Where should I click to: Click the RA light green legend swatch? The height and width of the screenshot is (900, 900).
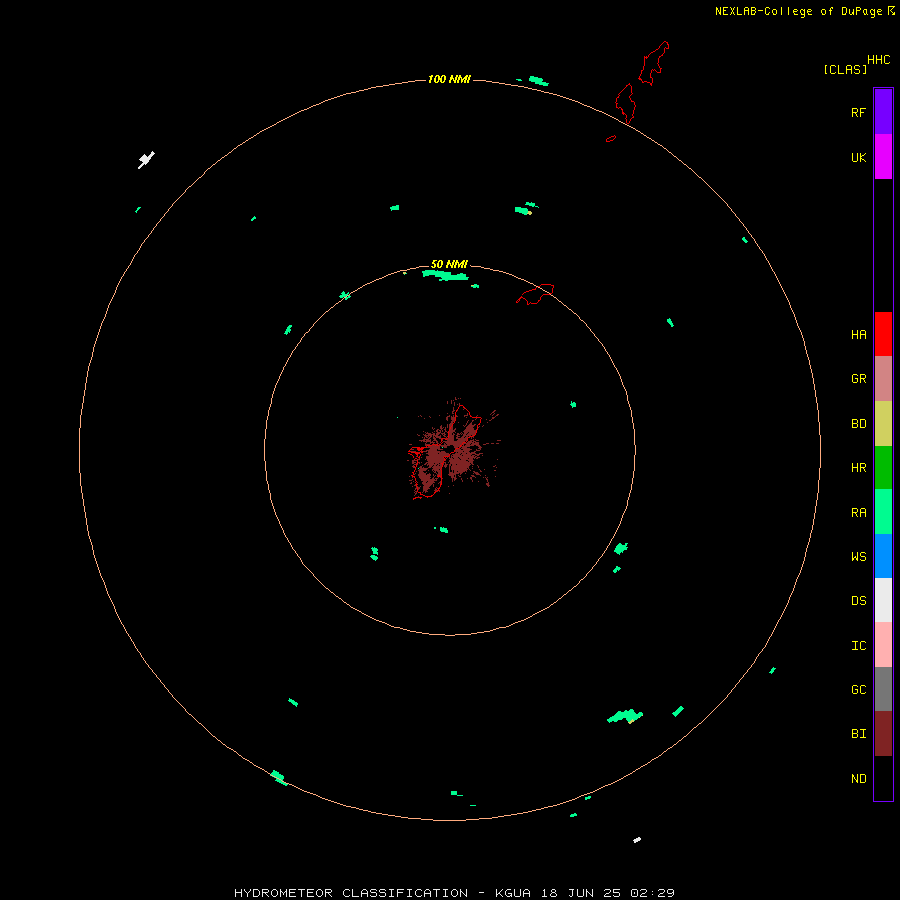[x=883, y=512]
